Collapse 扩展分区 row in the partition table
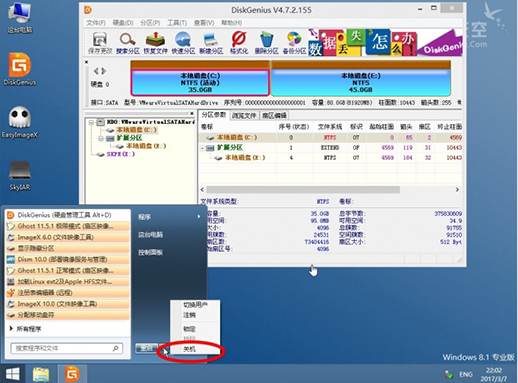The image size is (518, 383). click(x=202, y=148)
